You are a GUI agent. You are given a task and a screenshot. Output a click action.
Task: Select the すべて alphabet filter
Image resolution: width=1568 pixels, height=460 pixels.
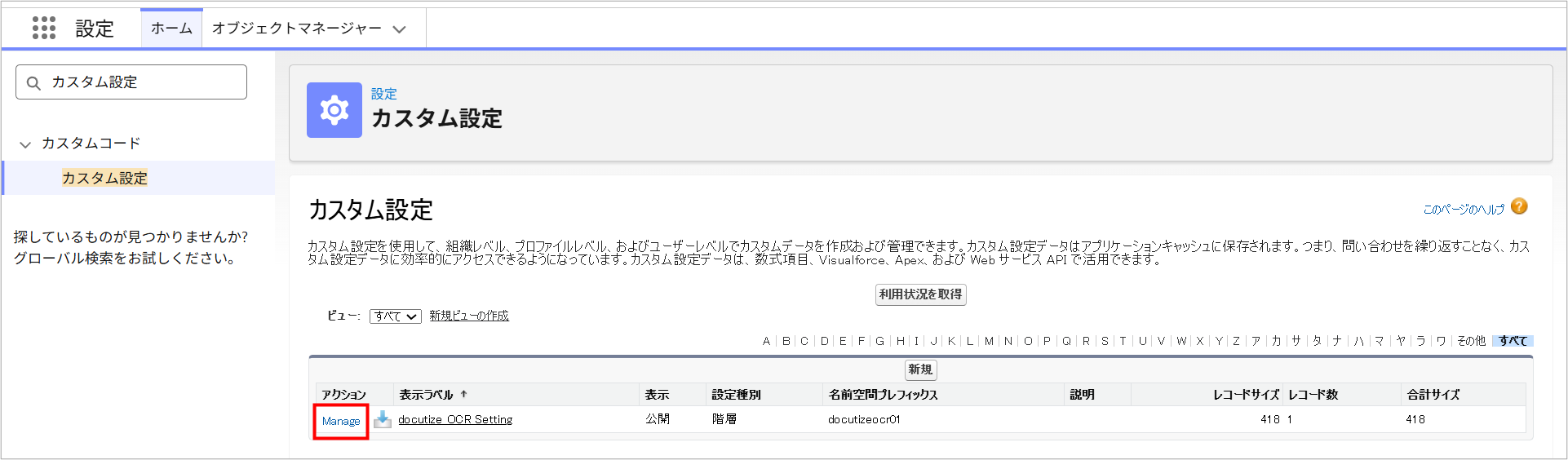tap(1513, 341)
